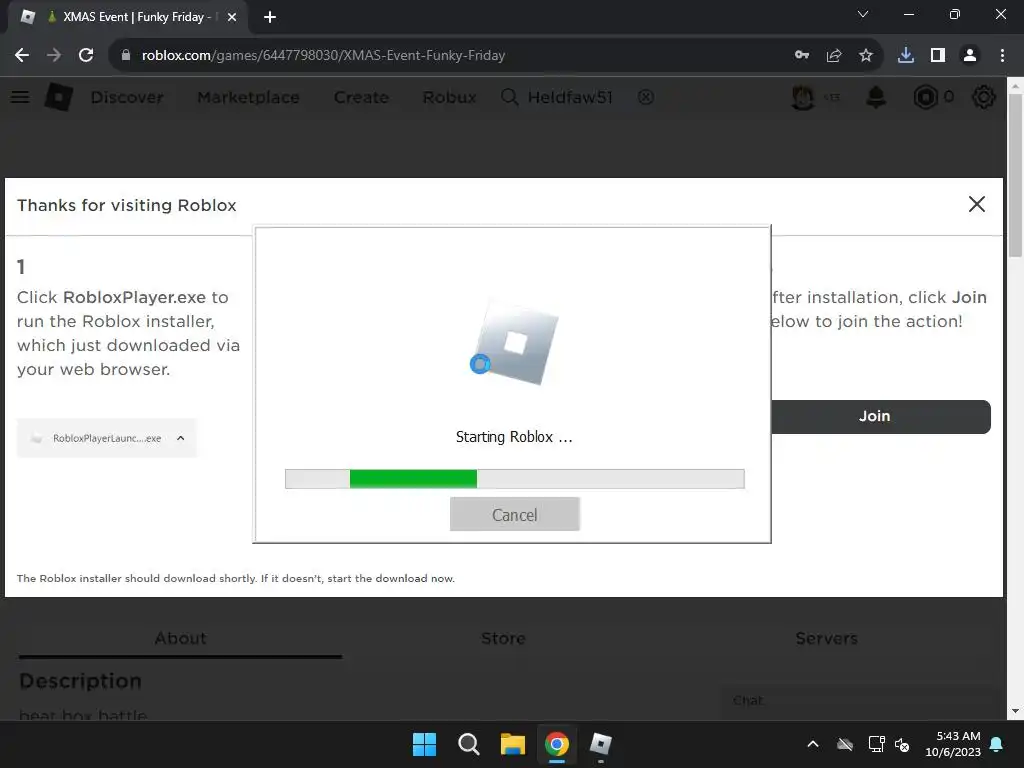Open the taskbar clock and date
1024x768 pixels.
tap(953, 744)
